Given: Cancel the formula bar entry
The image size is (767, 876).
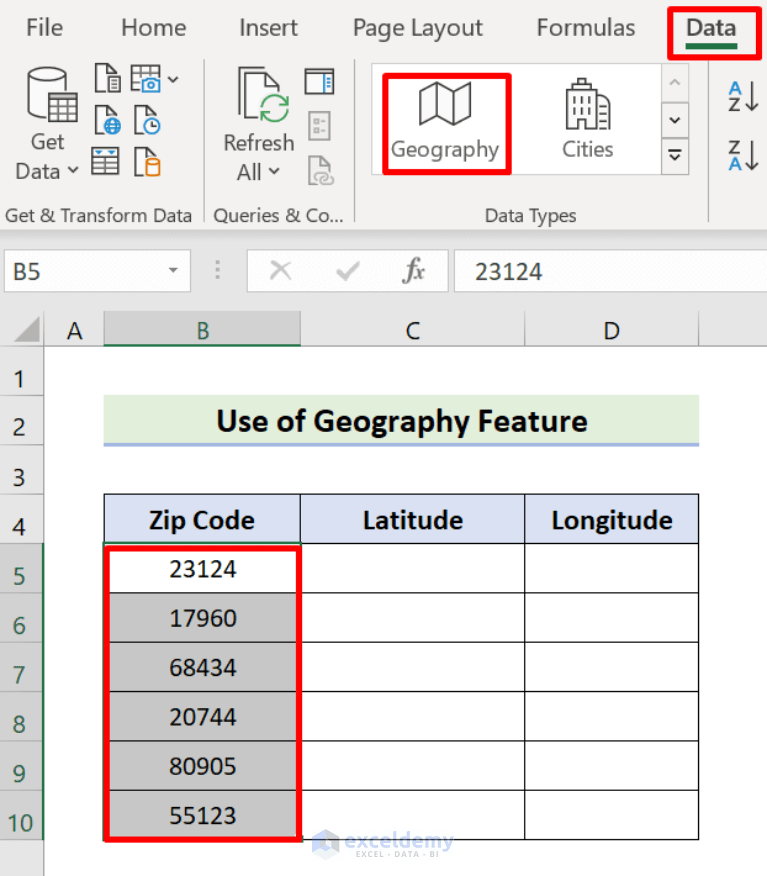Looking at the screenshot, I should (281, 271).
